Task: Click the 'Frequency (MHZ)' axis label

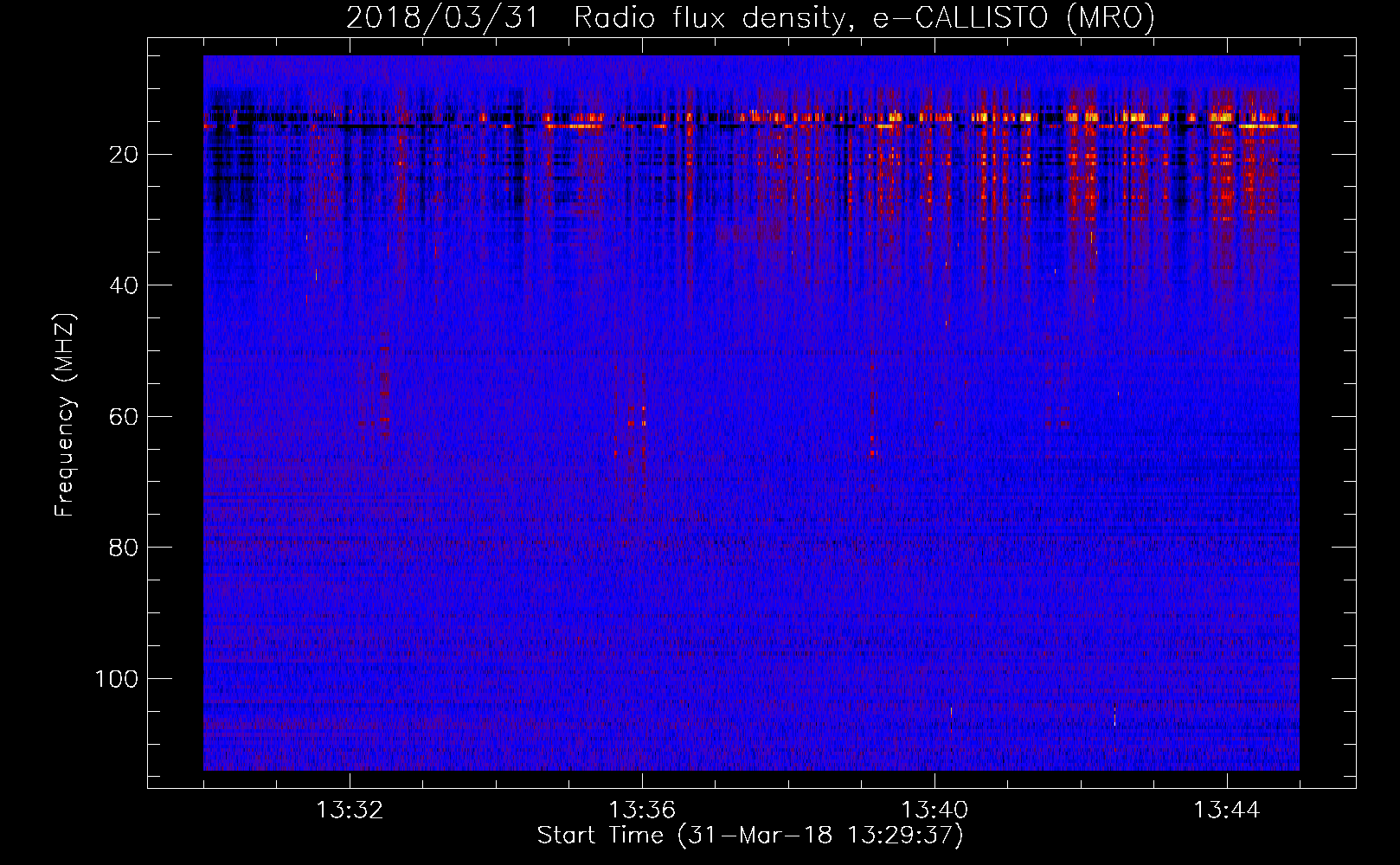Action: 65,415
